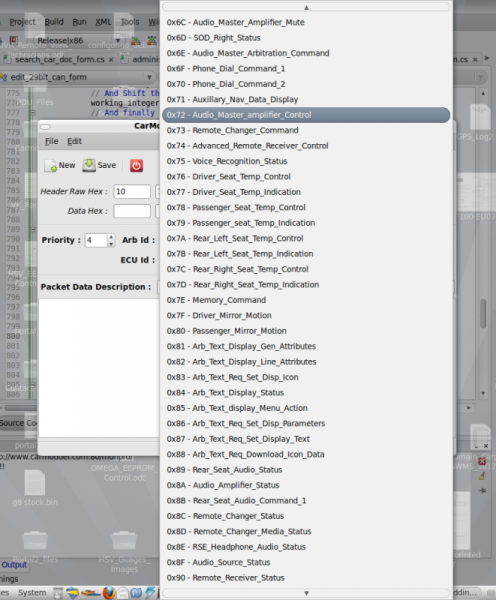Screen dimensions: 496x600
Task: Open the XML menu
Action: tap(103, 22)
